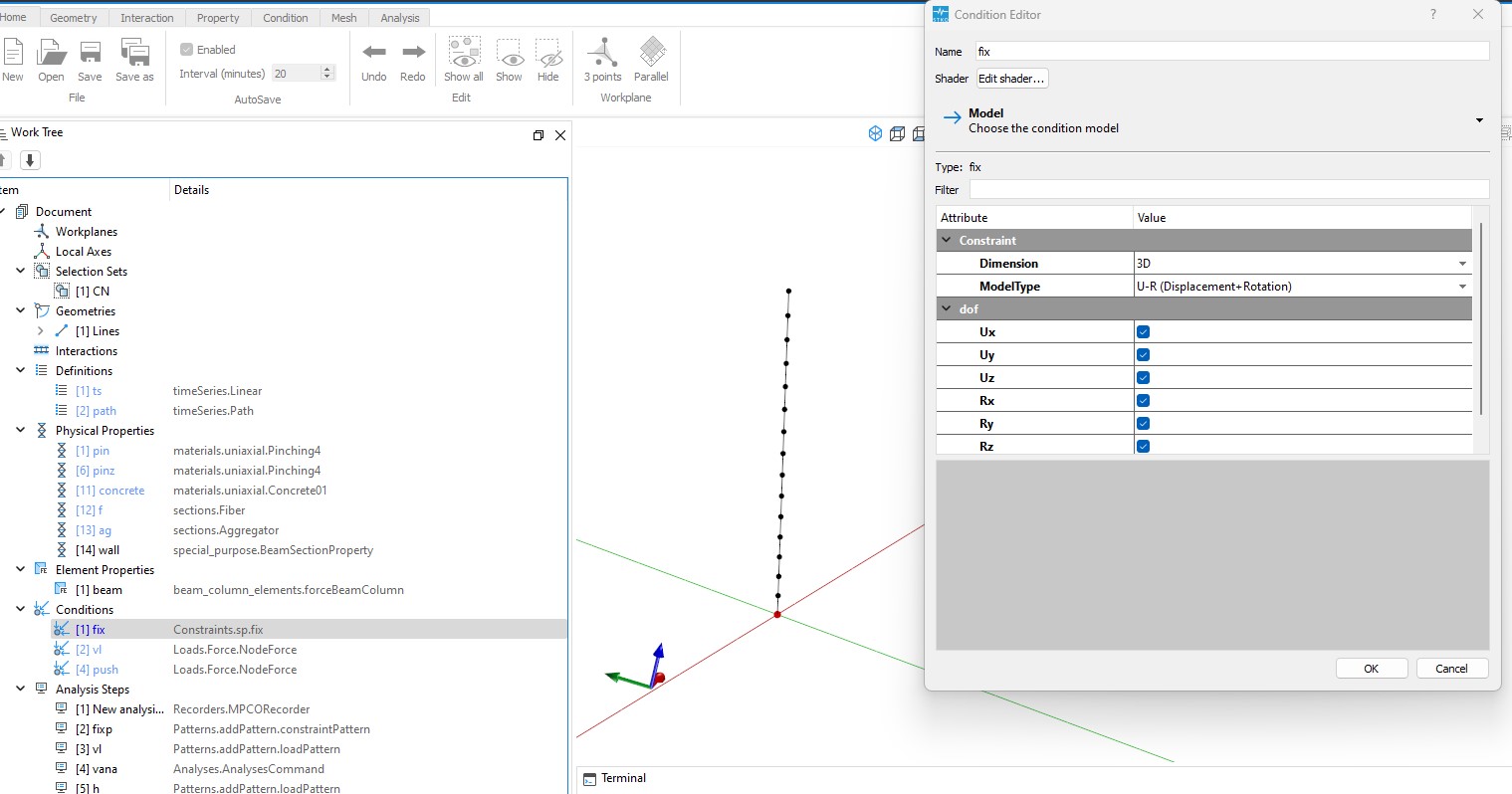Select the [1] CN selection set
This screenshot has height=794, width=1512.
(x=93, y=292)
